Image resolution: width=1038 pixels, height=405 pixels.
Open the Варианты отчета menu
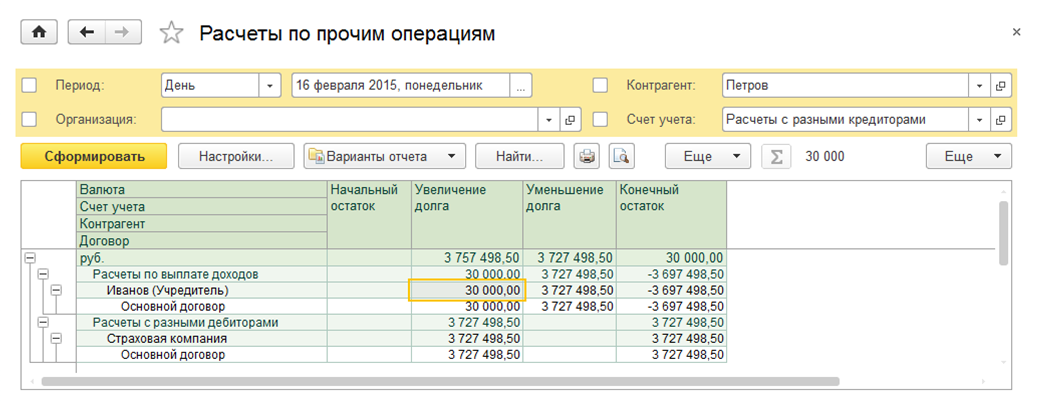(385, 156)
